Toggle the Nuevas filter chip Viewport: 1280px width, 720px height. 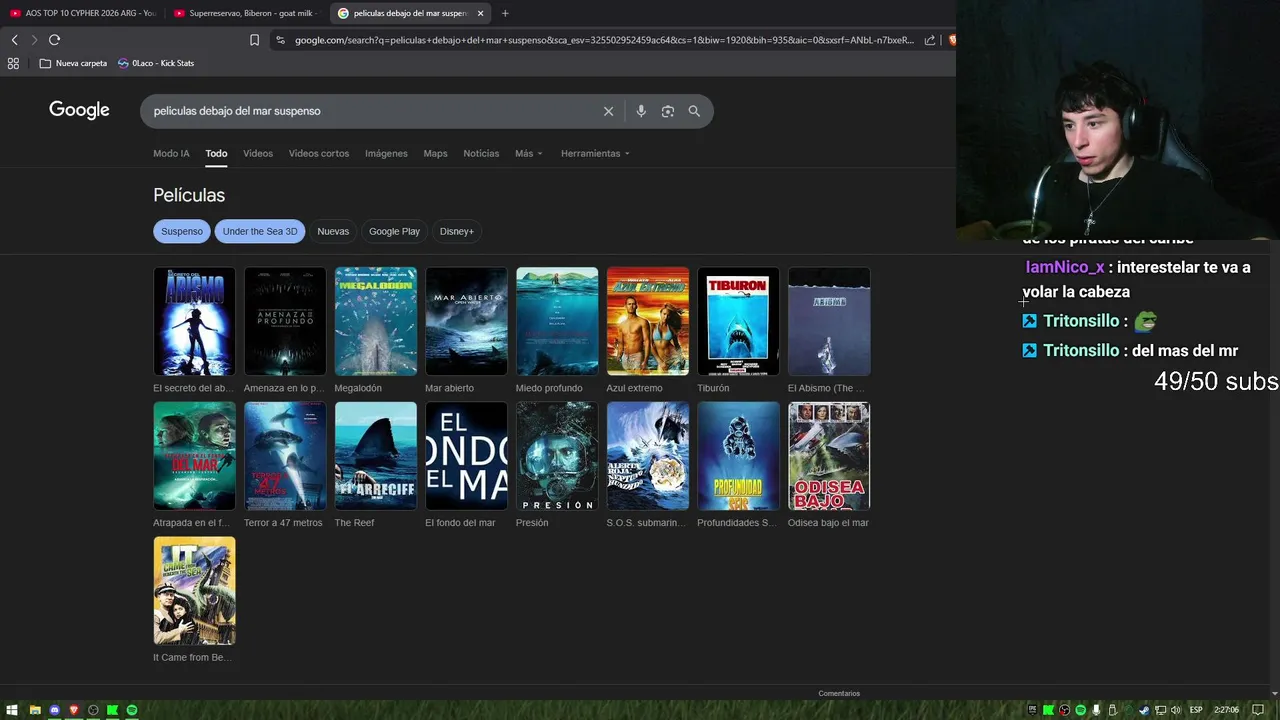click(333, 231)
